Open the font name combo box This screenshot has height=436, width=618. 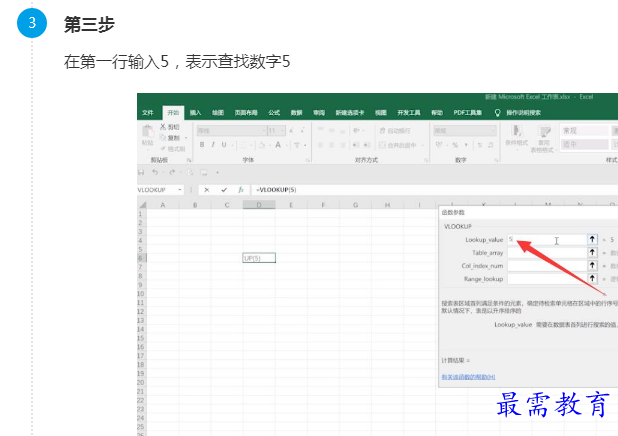[232, 130]
